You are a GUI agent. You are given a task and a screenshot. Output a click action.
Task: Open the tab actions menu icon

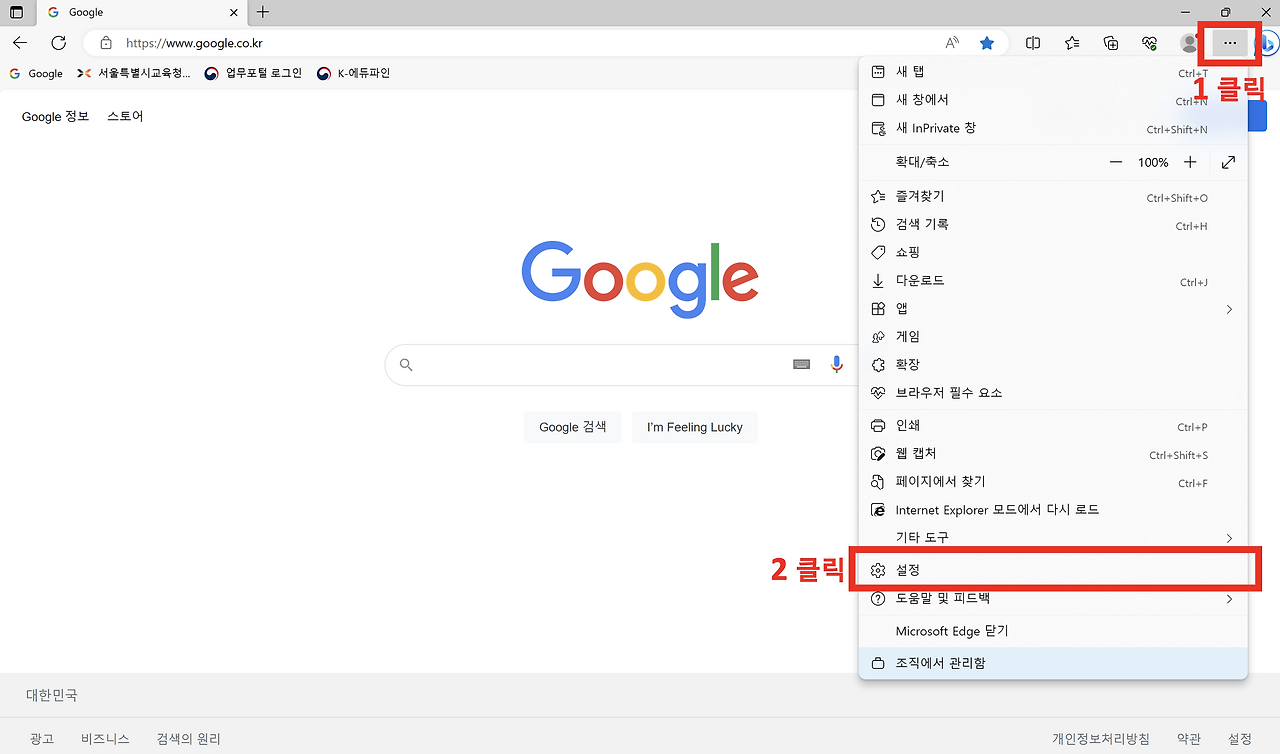pos(16,12)
